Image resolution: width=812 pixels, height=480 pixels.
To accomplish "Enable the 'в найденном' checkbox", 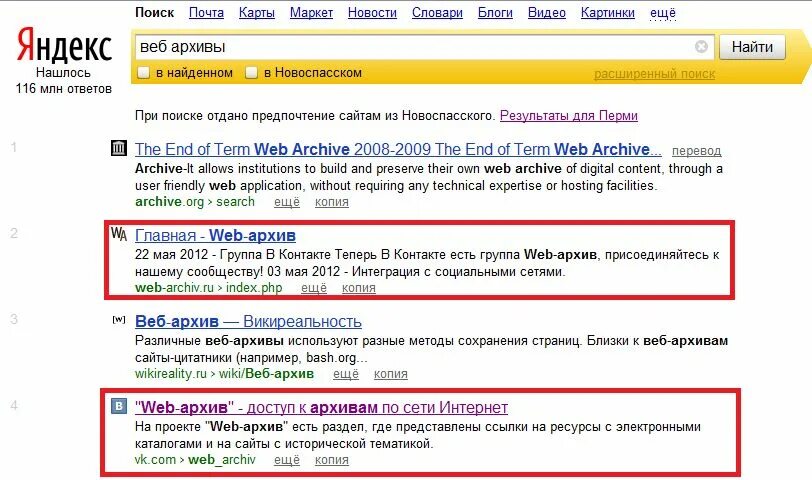I will (143, 72).
